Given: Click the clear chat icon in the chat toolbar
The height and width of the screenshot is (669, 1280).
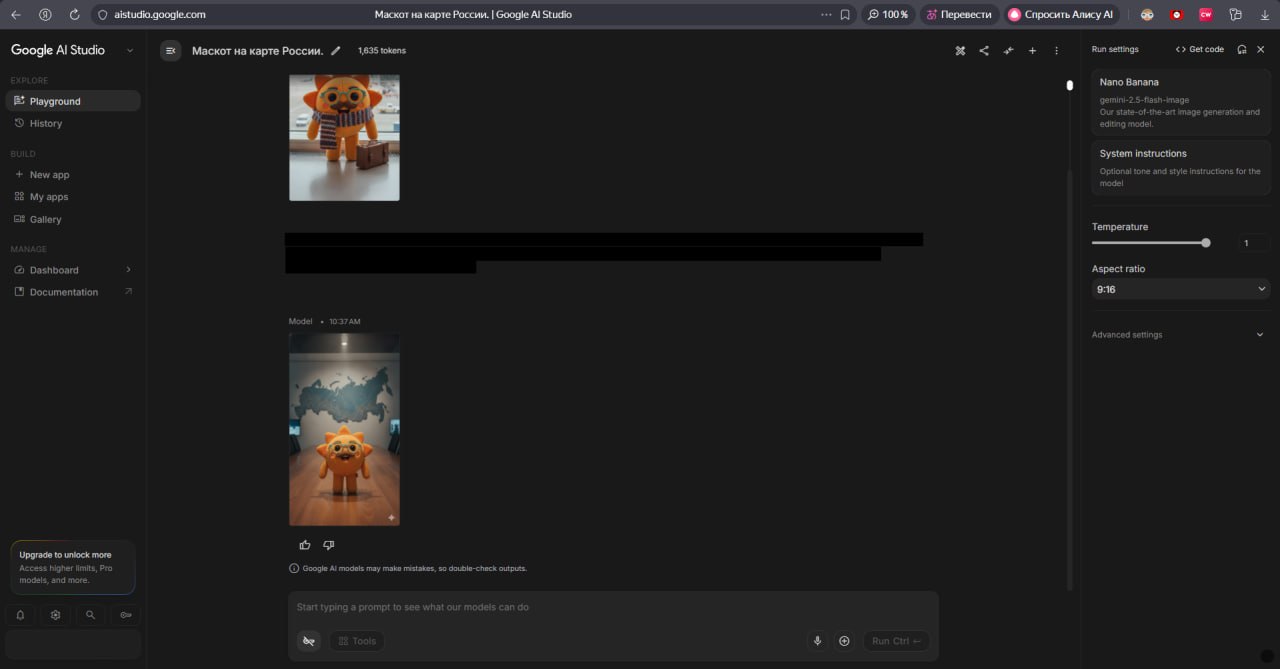Looking at the screenshot, I should 960,50.
